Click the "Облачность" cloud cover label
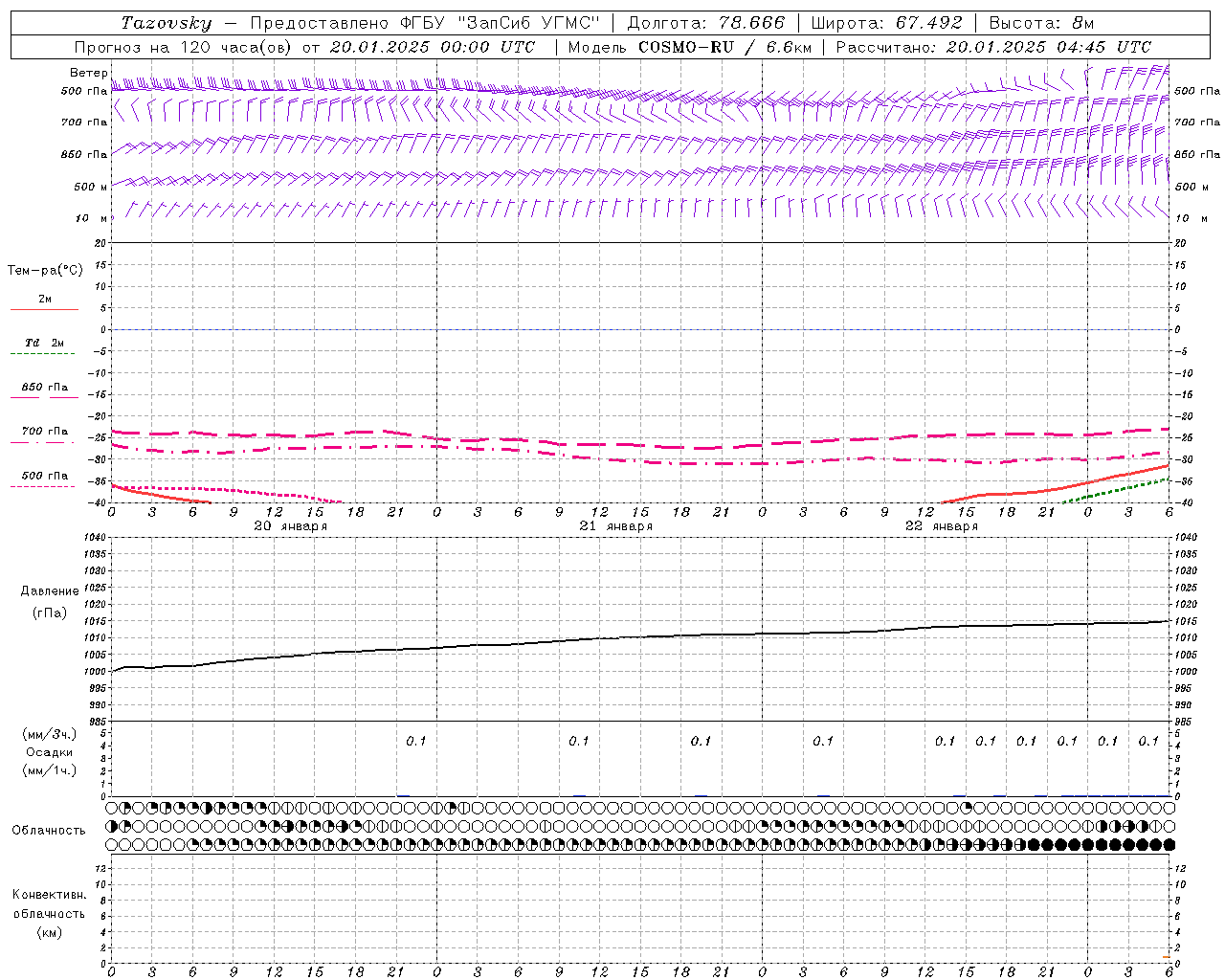 49,830
